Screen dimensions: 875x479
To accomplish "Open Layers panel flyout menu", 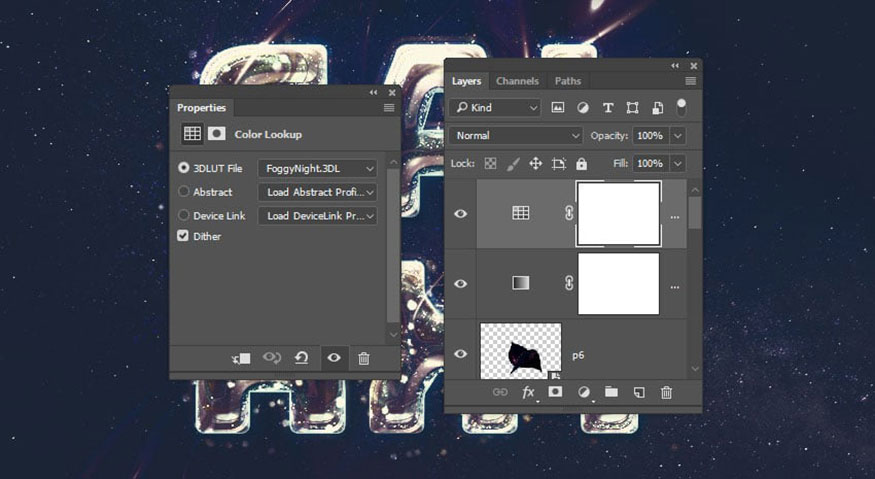I will 690,81.
